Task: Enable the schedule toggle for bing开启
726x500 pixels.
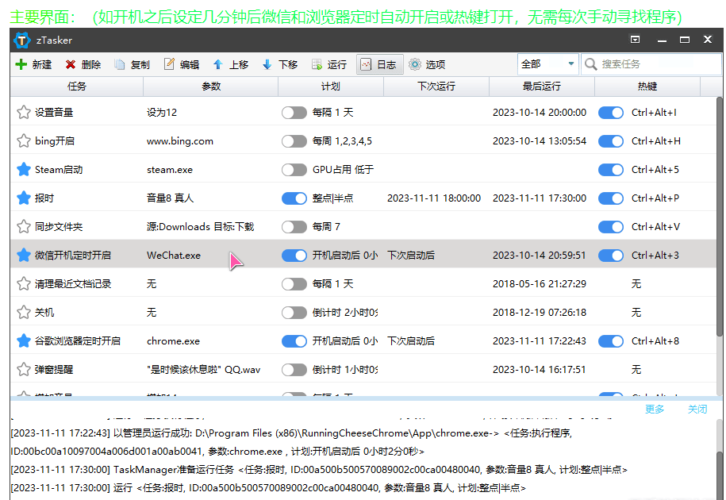Action: (x=294, y=141)
